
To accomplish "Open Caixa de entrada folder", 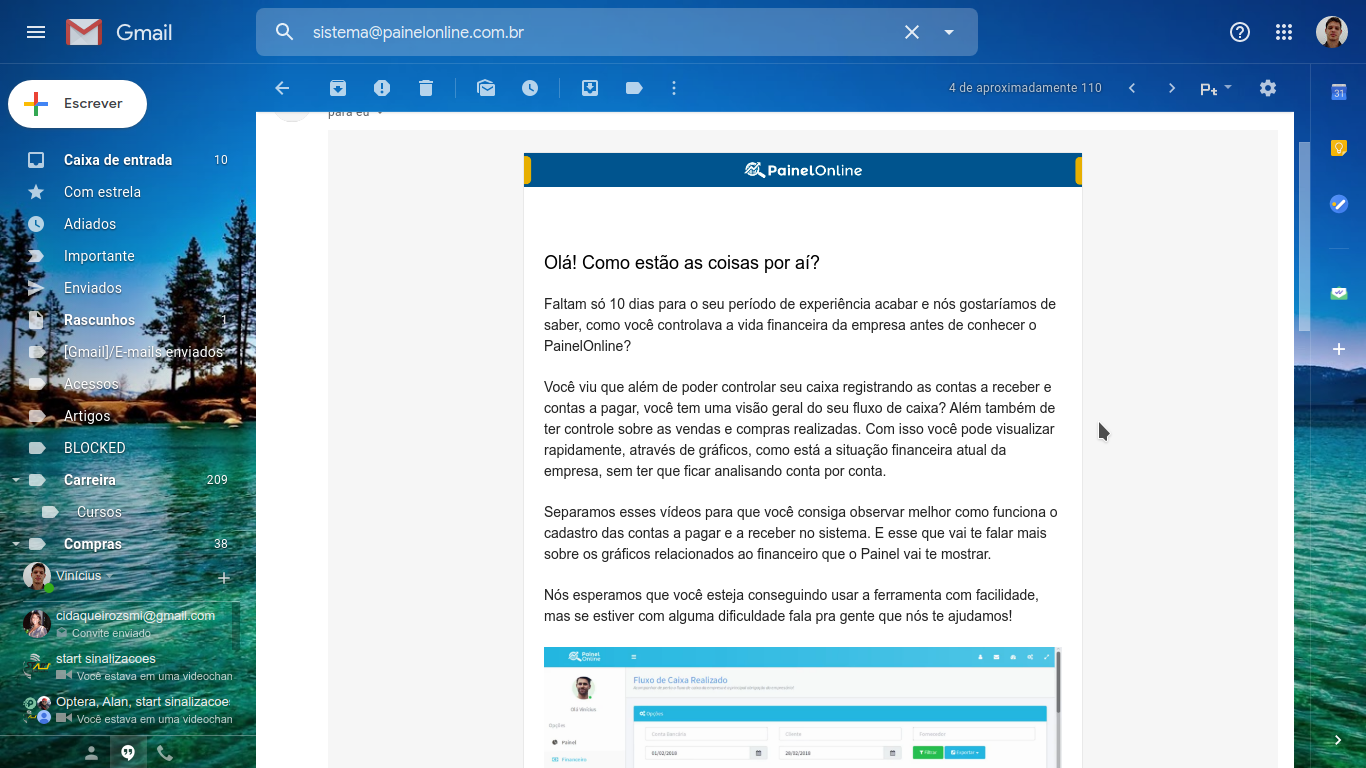I will (x=120, y=160).
